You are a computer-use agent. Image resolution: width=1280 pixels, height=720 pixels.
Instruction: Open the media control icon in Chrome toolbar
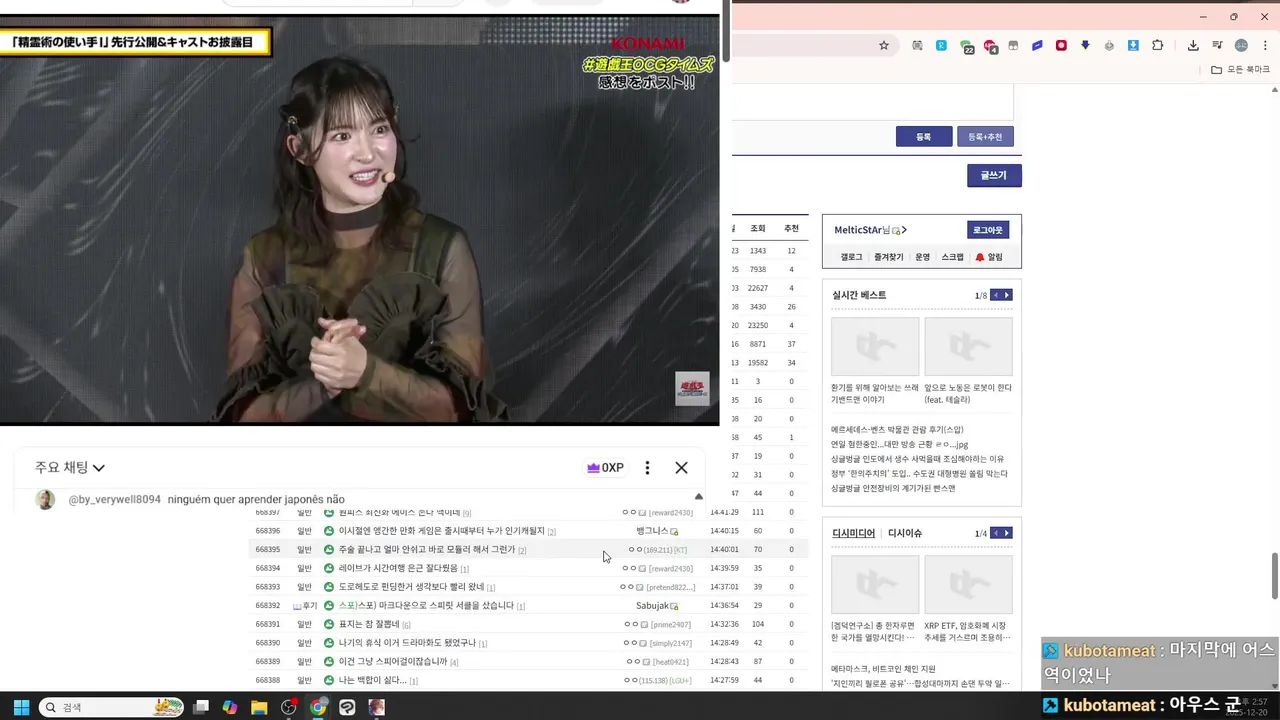[1217, 45]
